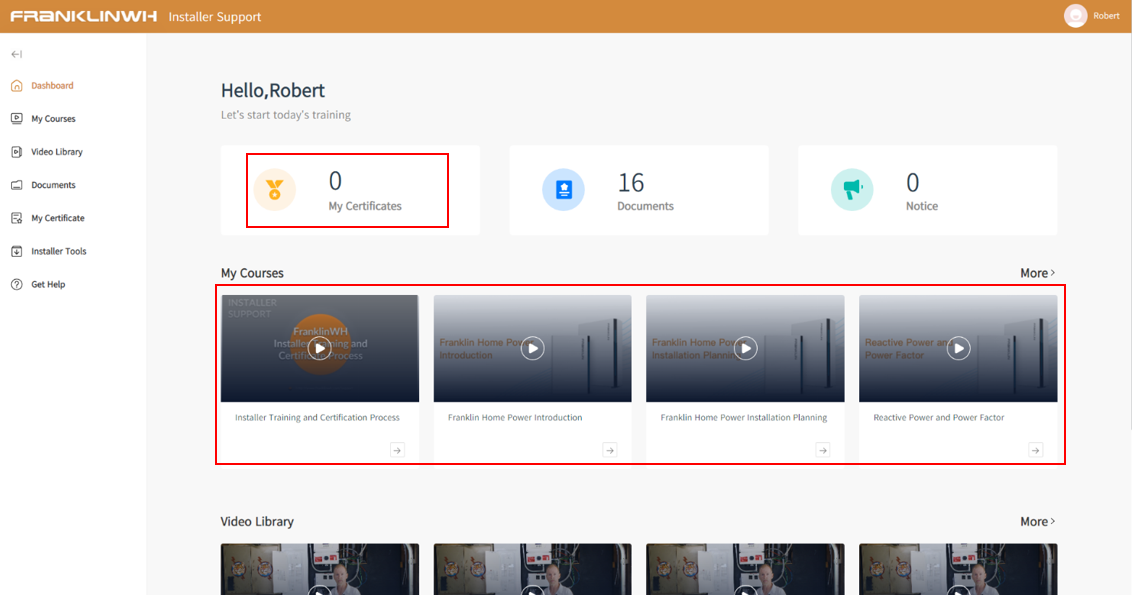Collapse the sidebar with the arrow icon
Image resolution: width=1132 pixels, height=597 pixels.
[17, 54]
